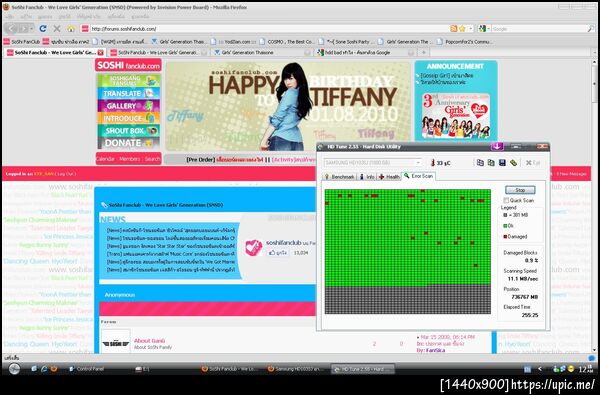Open the DONATE sidebar button
The height and width of the screenshot is (395, 600).
[129, 143]
